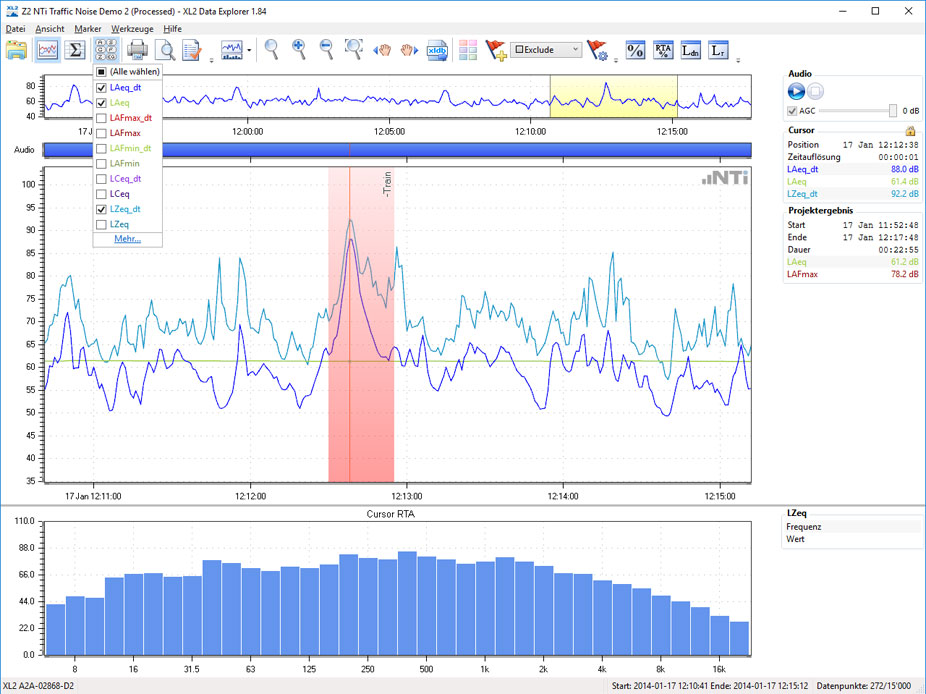Play the audio recording
The height and width of the screenshot is (694, 926).
[796, 92]
